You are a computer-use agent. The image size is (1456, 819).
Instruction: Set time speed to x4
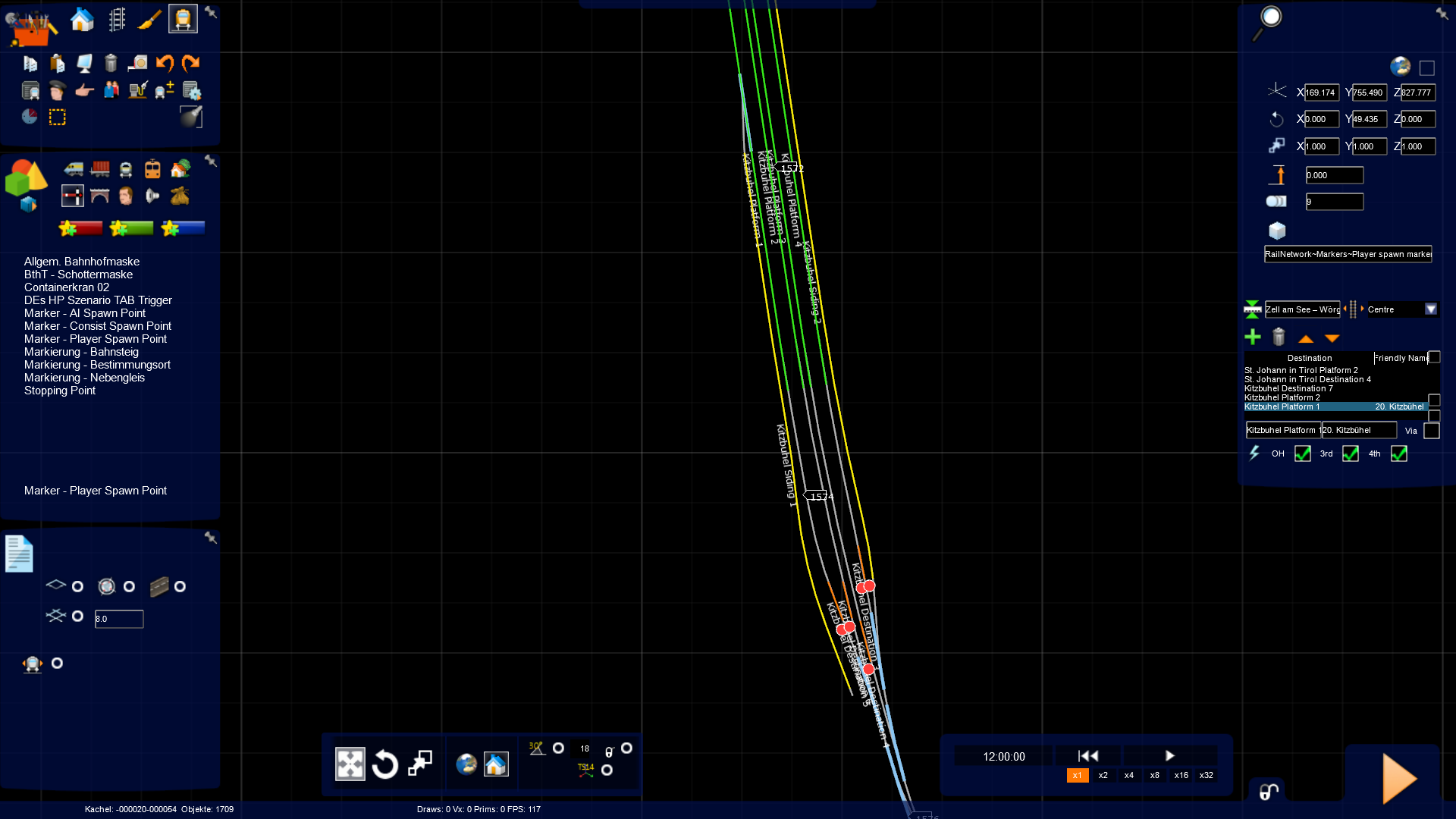click(x=1129, y=775)
